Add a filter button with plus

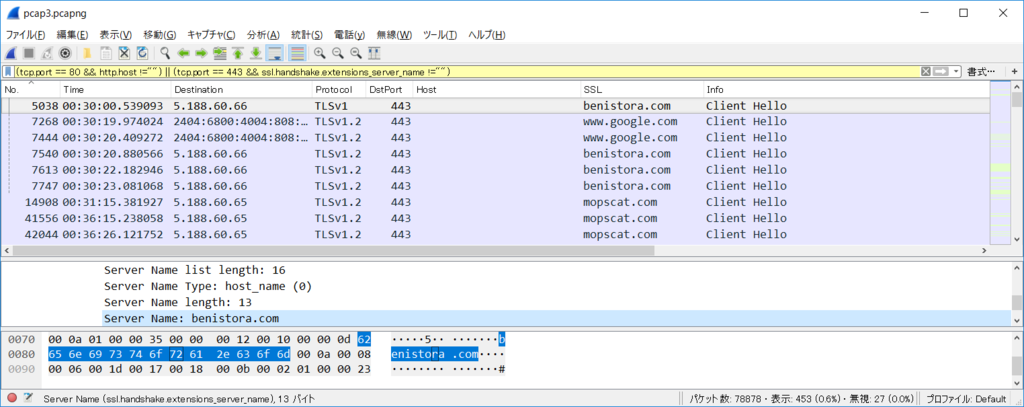pos(1014,72)
